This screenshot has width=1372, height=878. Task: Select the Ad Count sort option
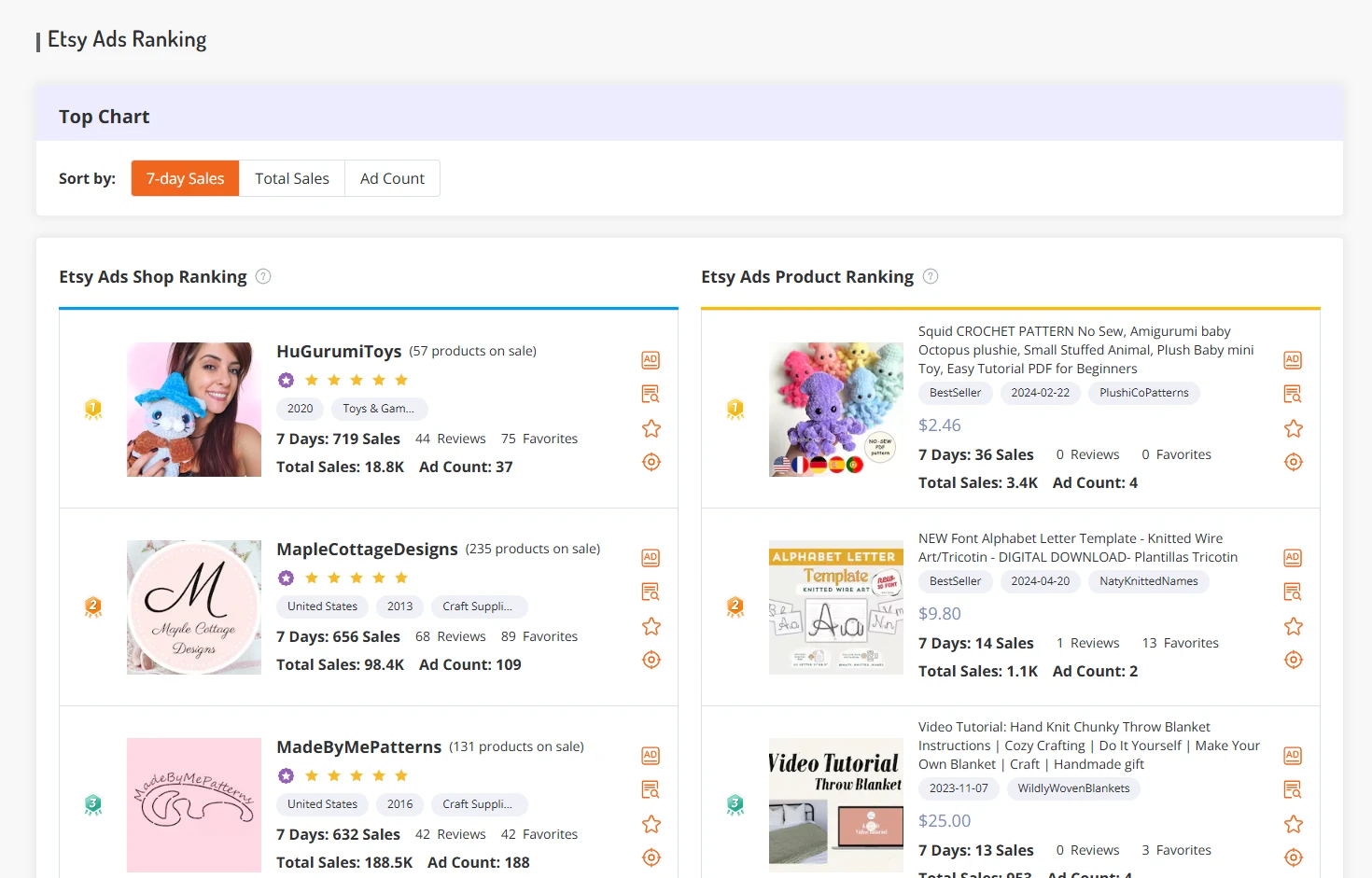point(392,177)
